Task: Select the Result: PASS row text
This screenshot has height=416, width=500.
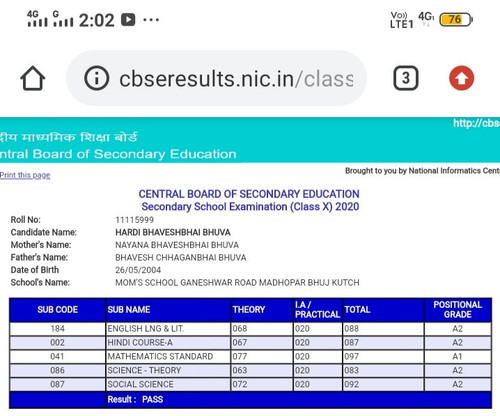Action: pyautogui.click(x=135, y=399)
